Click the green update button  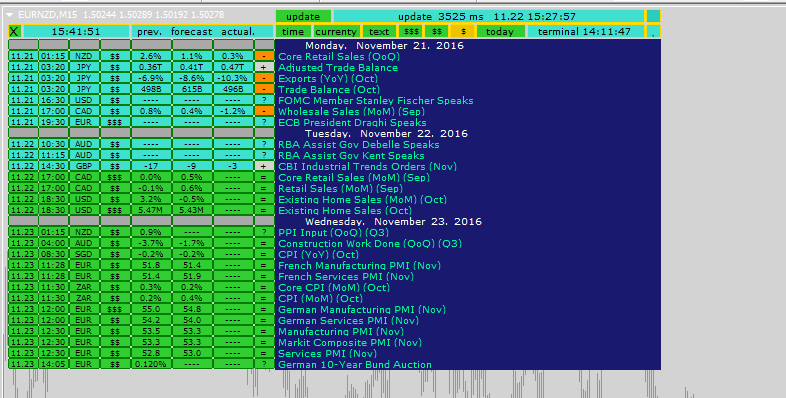click(303, 17)
